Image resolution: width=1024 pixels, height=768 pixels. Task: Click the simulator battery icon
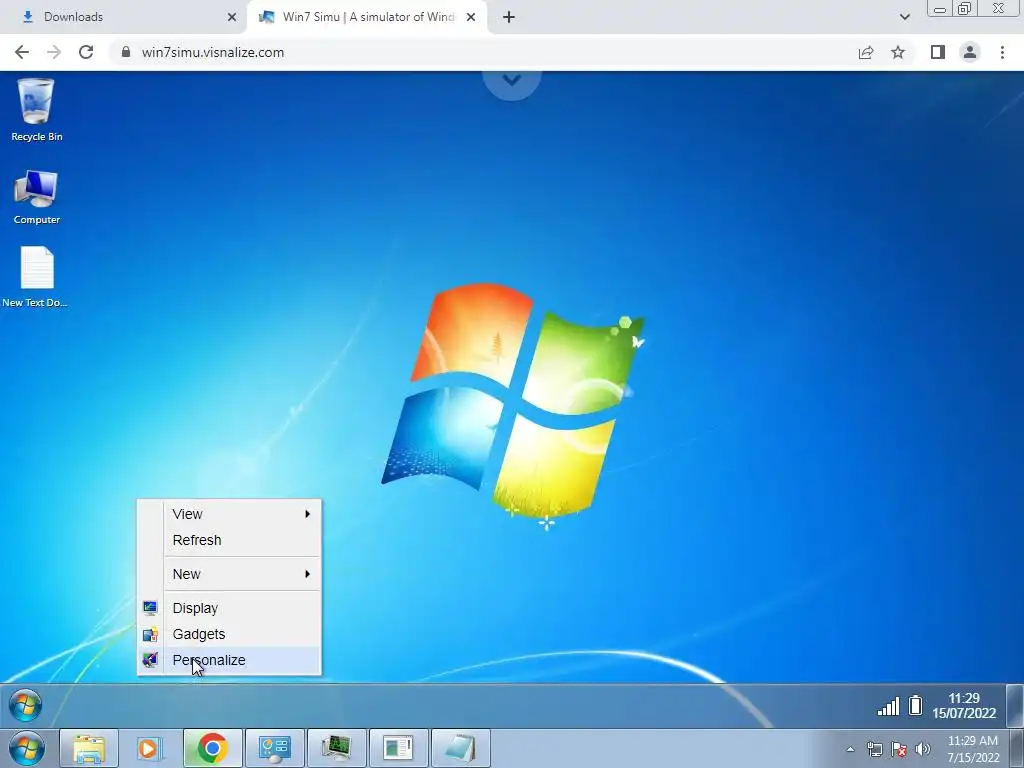tap(916, 705)
